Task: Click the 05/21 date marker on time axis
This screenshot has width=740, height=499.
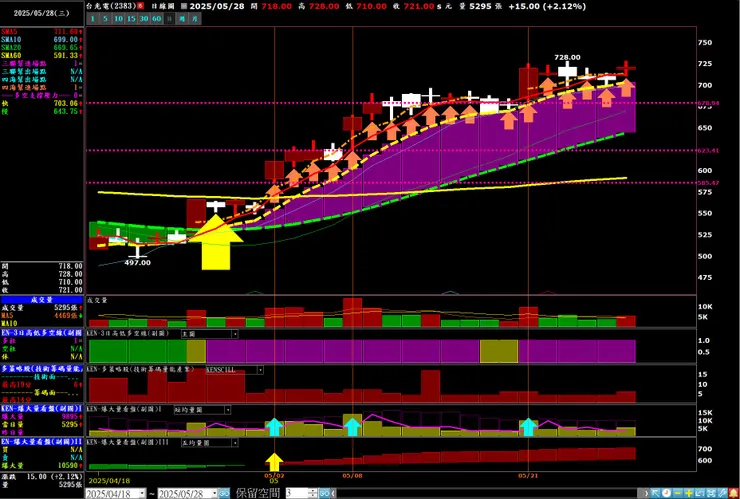Action: (529, 475)
